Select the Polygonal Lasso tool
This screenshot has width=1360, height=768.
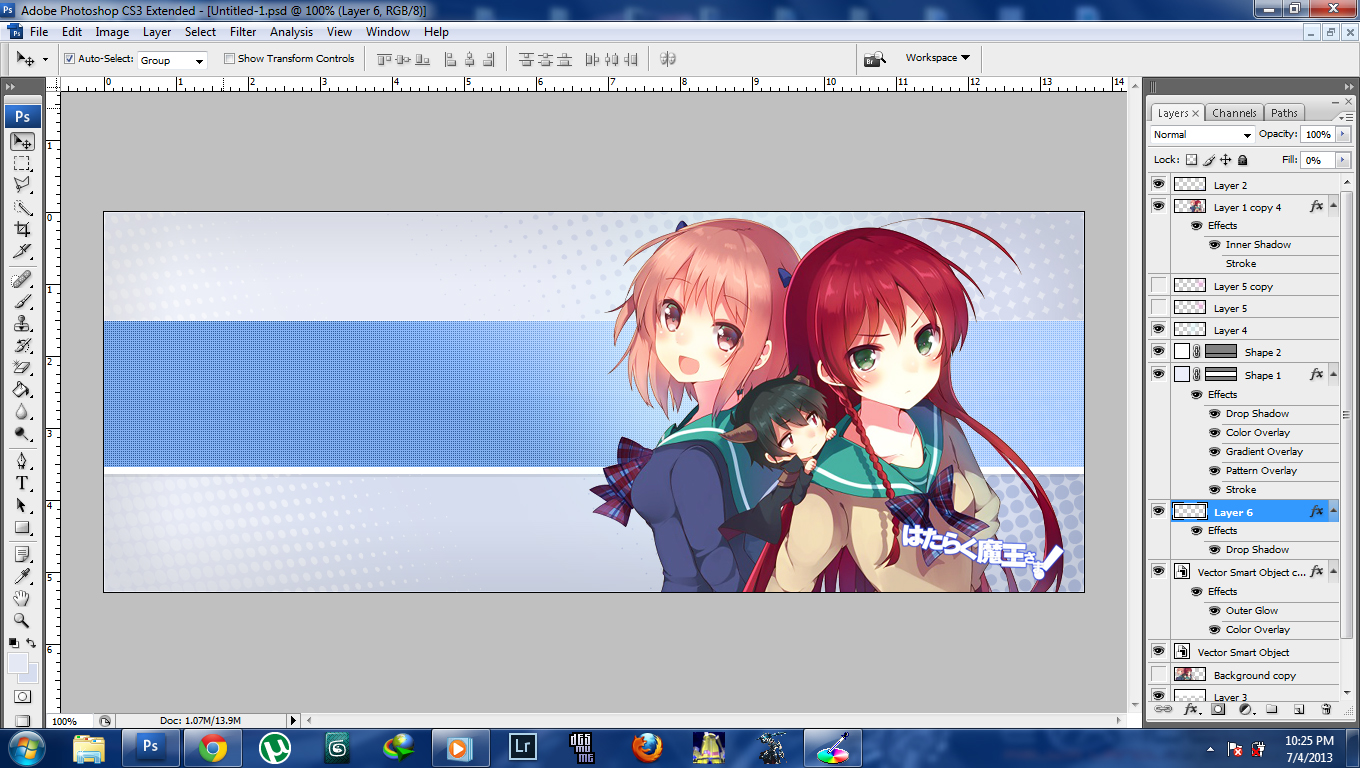point(22,186)
